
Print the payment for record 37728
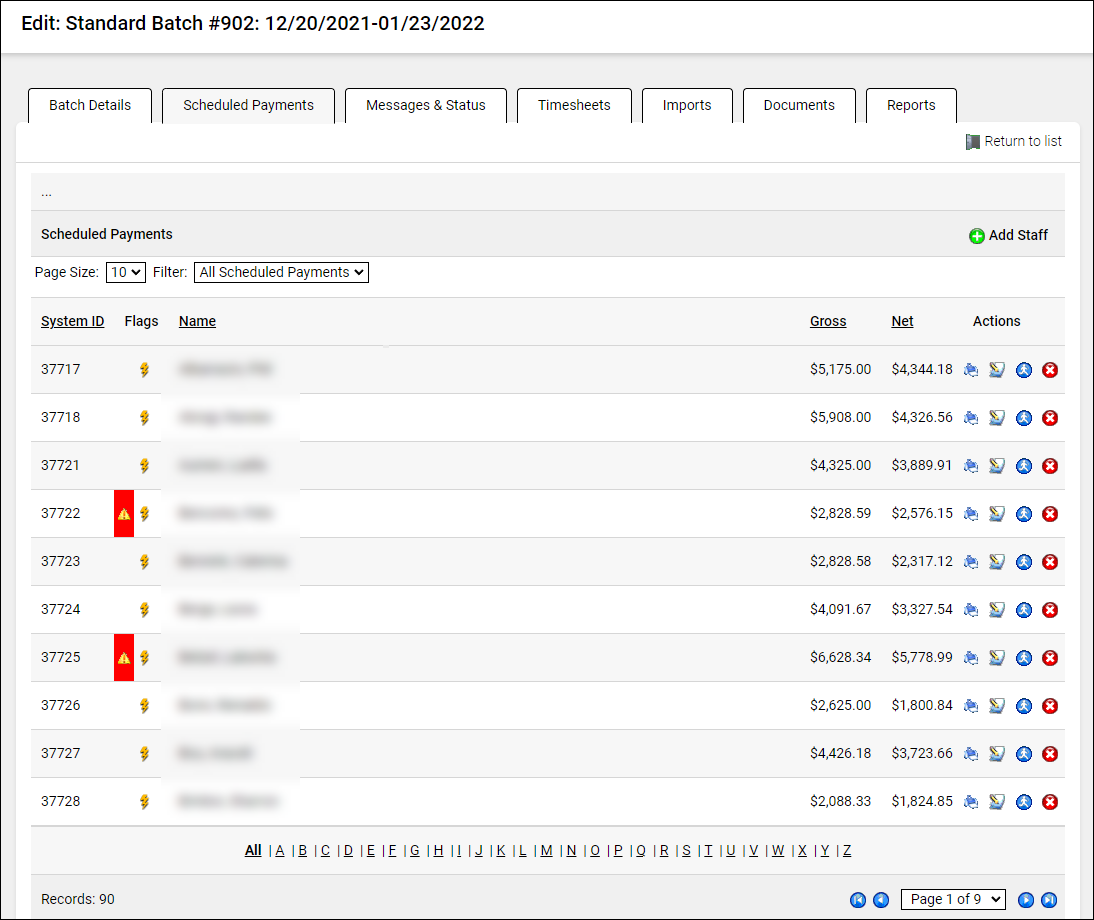tap(970, 801)
